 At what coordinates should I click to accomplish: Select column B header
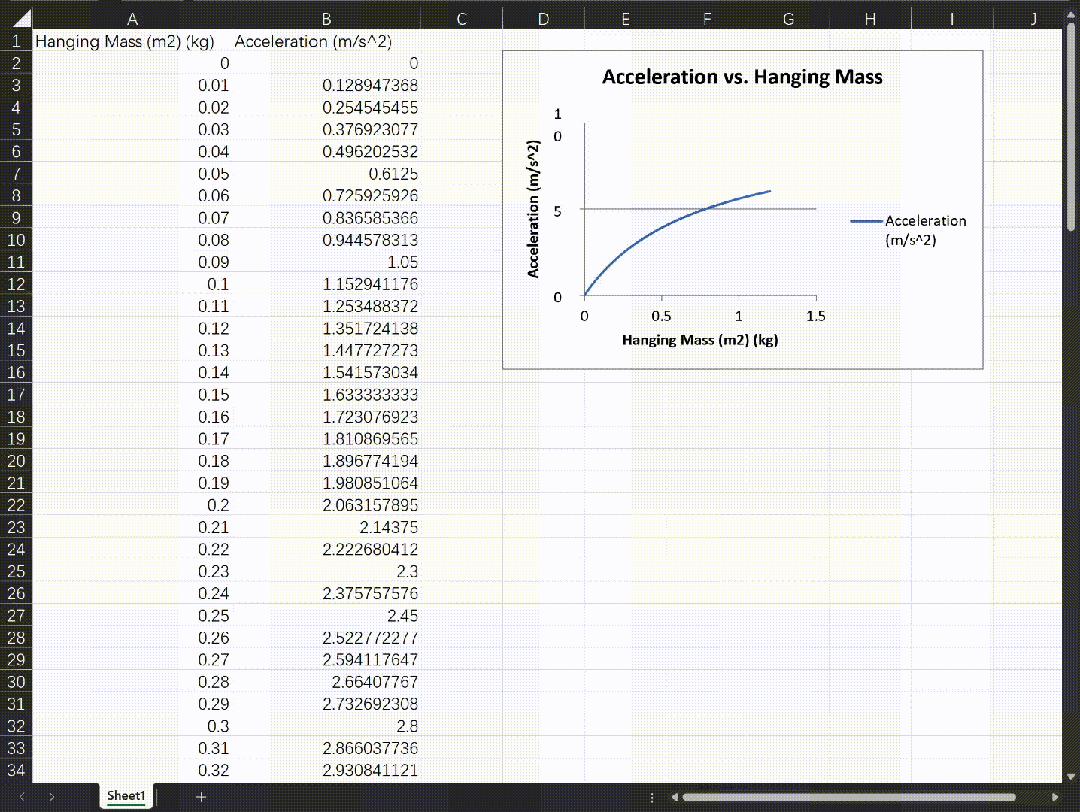pyautogui.click(x=326, y=18)
